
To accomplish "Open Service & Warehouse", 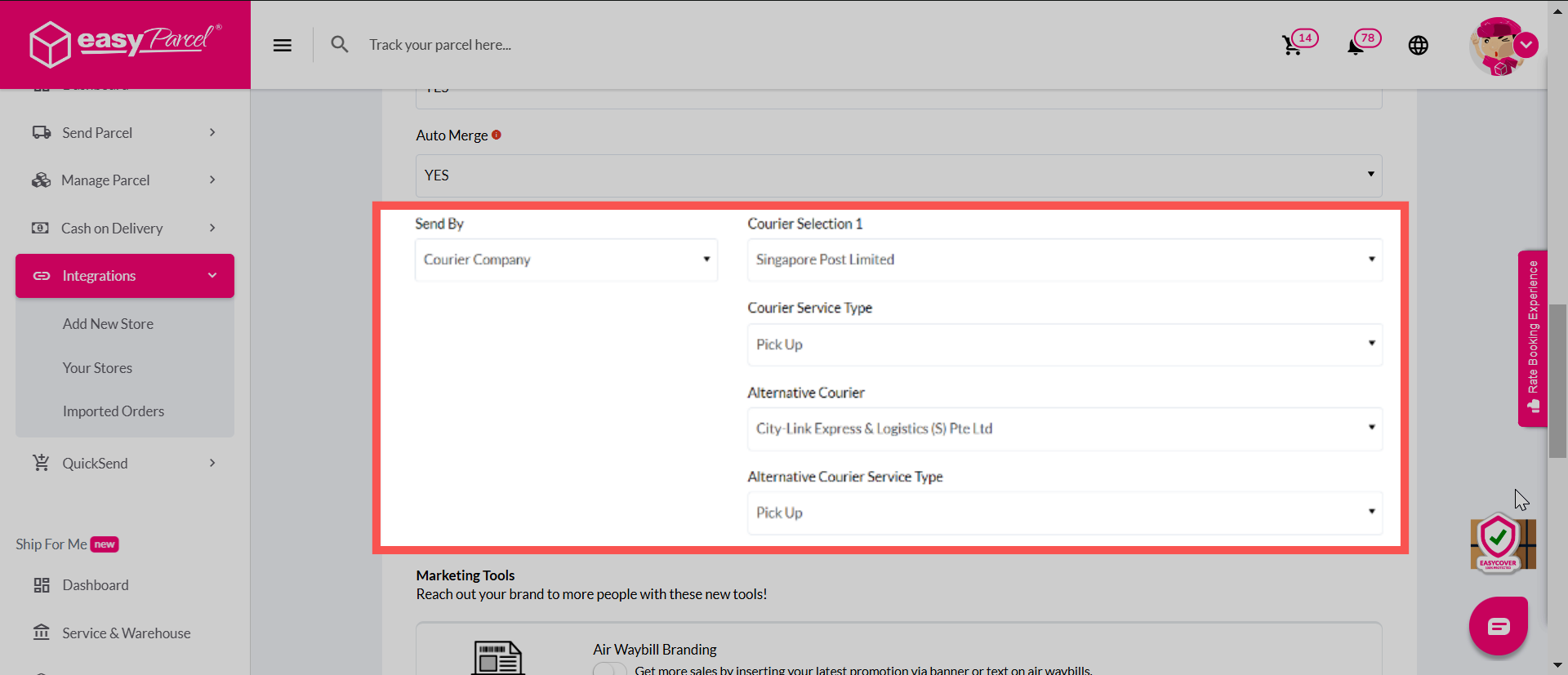I will tap(125, 633).
